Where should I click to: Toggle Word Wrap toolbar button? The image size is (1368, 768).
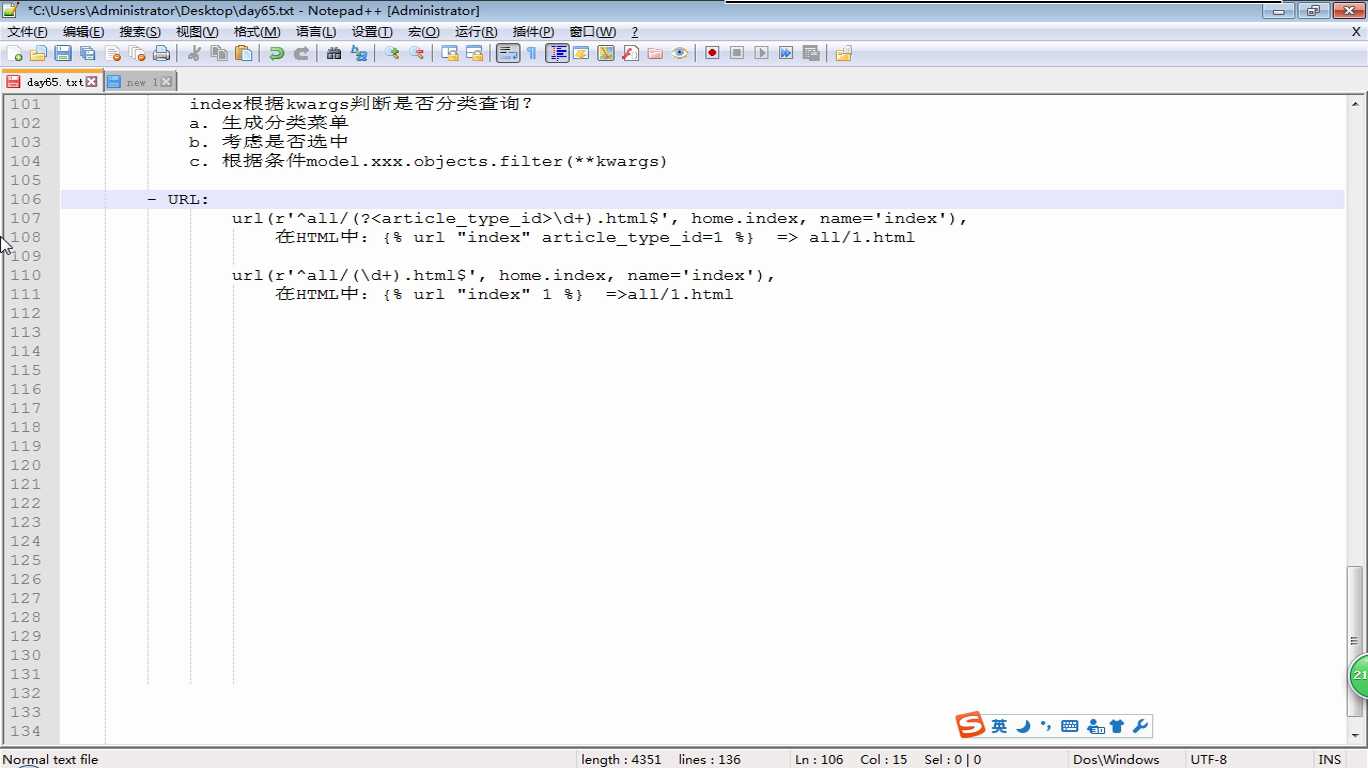(x=508, y=53)
